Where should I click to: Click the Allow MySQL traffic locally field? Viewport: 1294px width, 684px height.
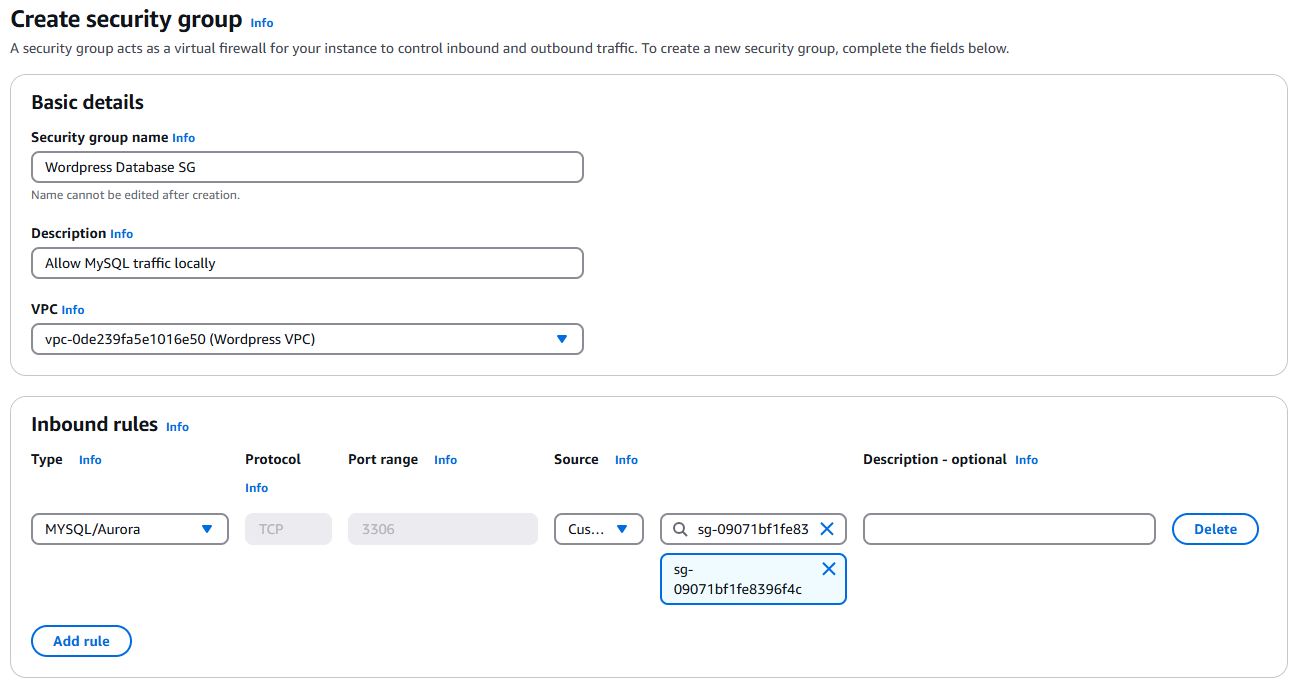point(307,263)
